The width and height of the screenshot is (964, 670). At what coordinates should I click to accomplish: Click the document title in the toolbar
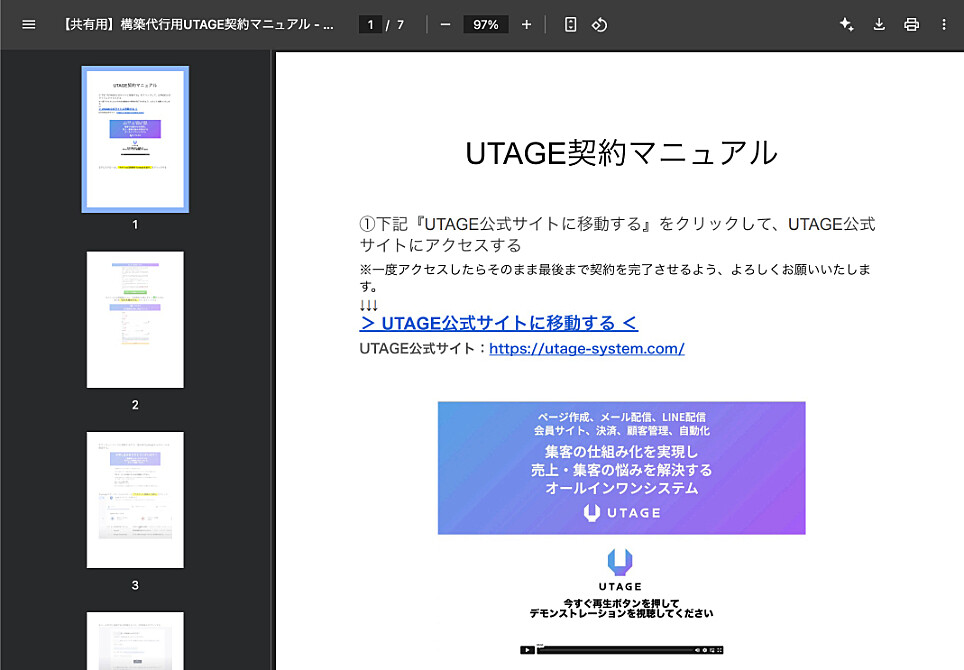pos(197,25)
